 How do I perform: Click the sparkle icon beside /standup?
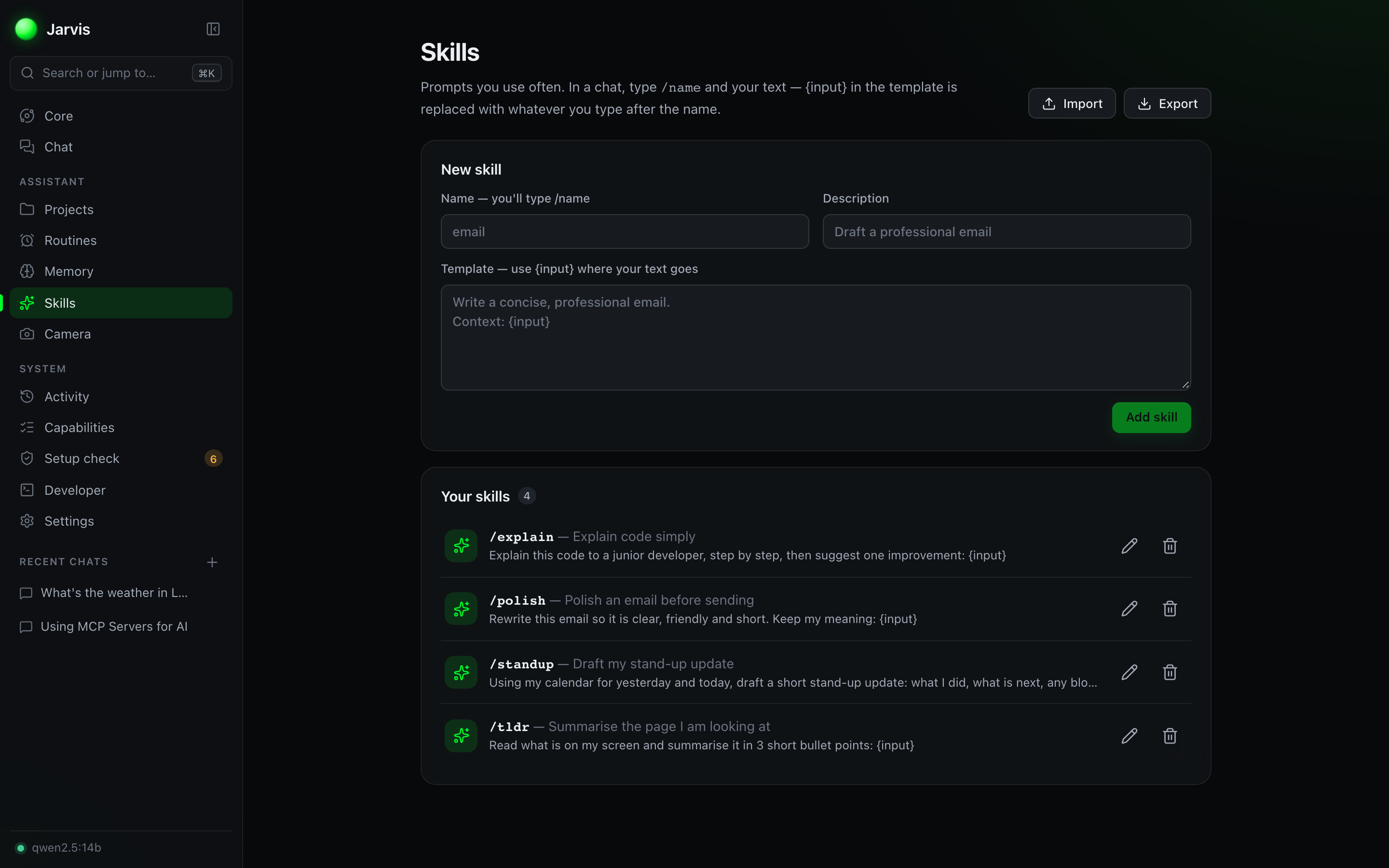[x=461, y=672]
